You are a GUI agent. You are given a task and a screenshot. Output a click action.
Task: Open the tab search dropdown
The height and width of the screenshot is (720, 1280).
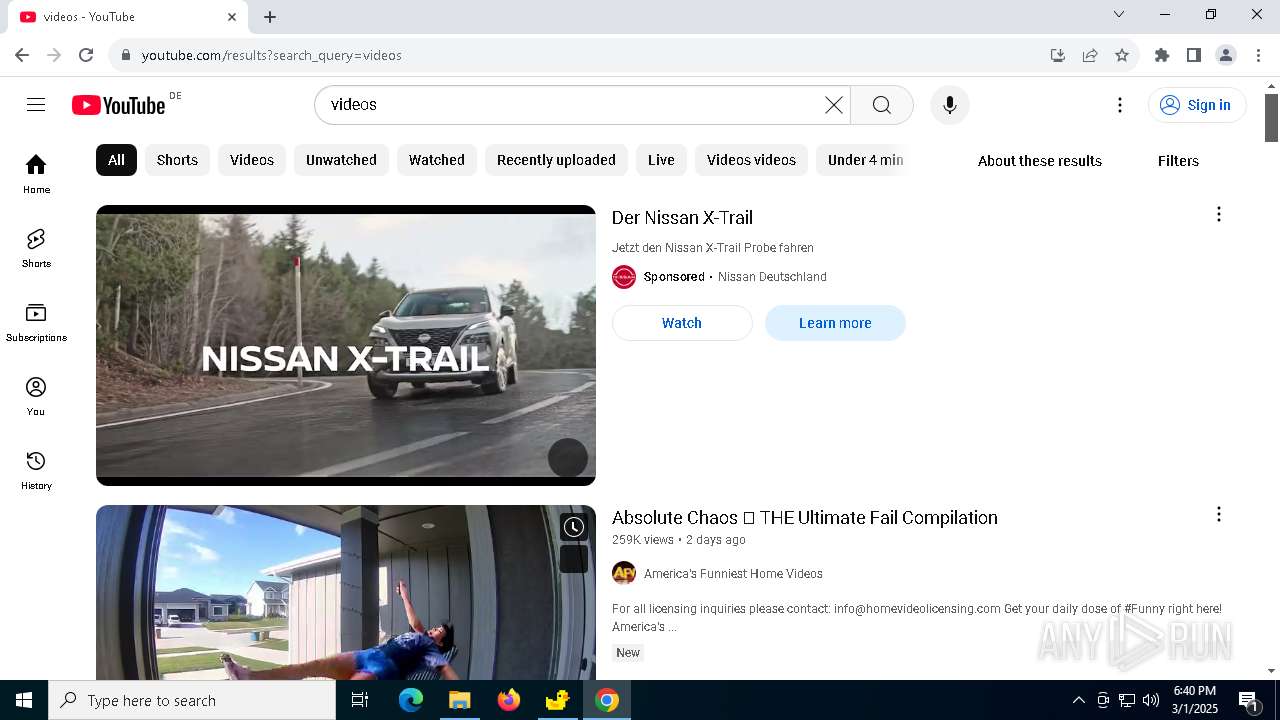[x=1119, y=14]
